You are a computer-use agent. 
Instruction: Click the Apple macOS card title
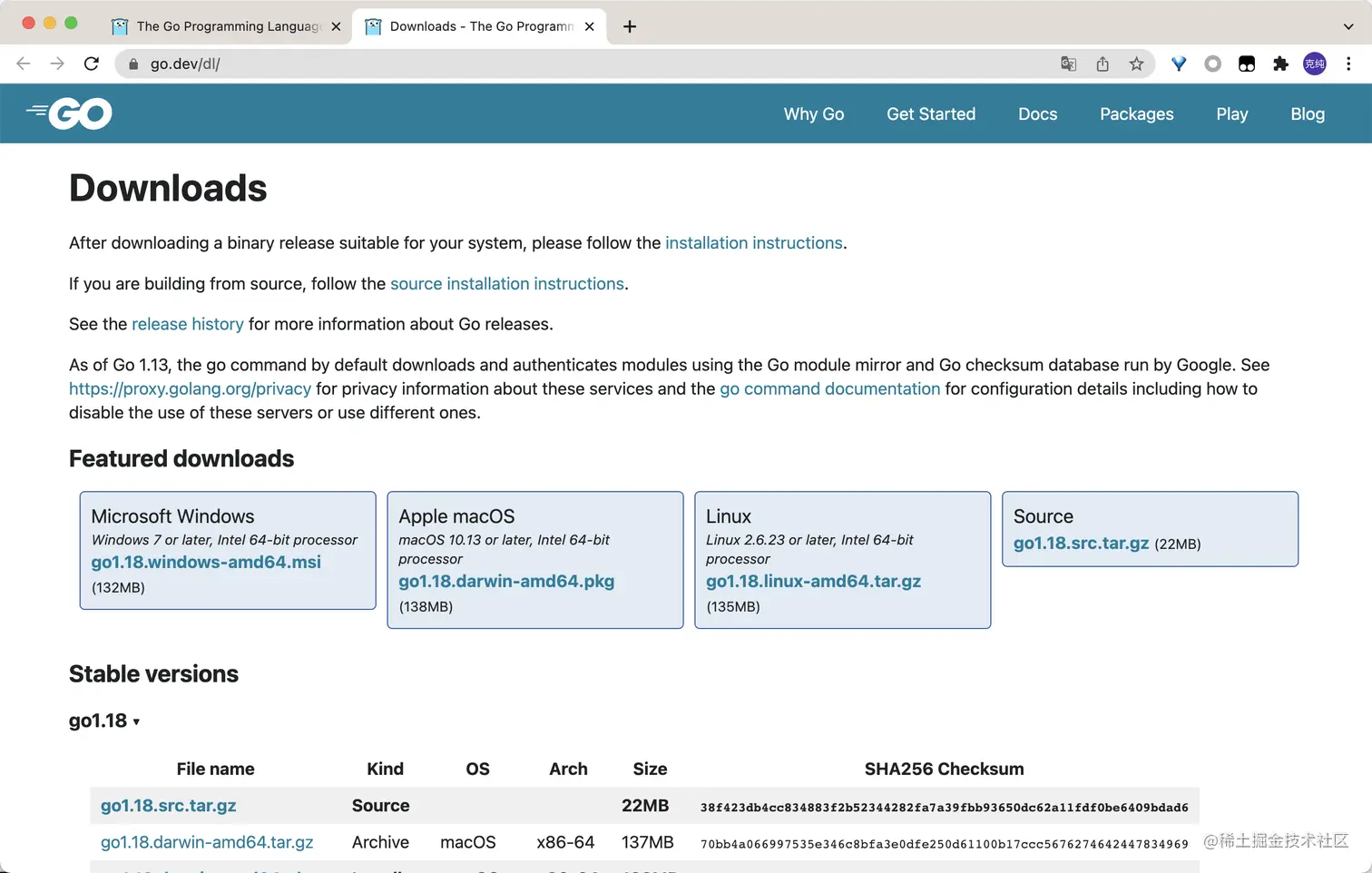[456, 516]
